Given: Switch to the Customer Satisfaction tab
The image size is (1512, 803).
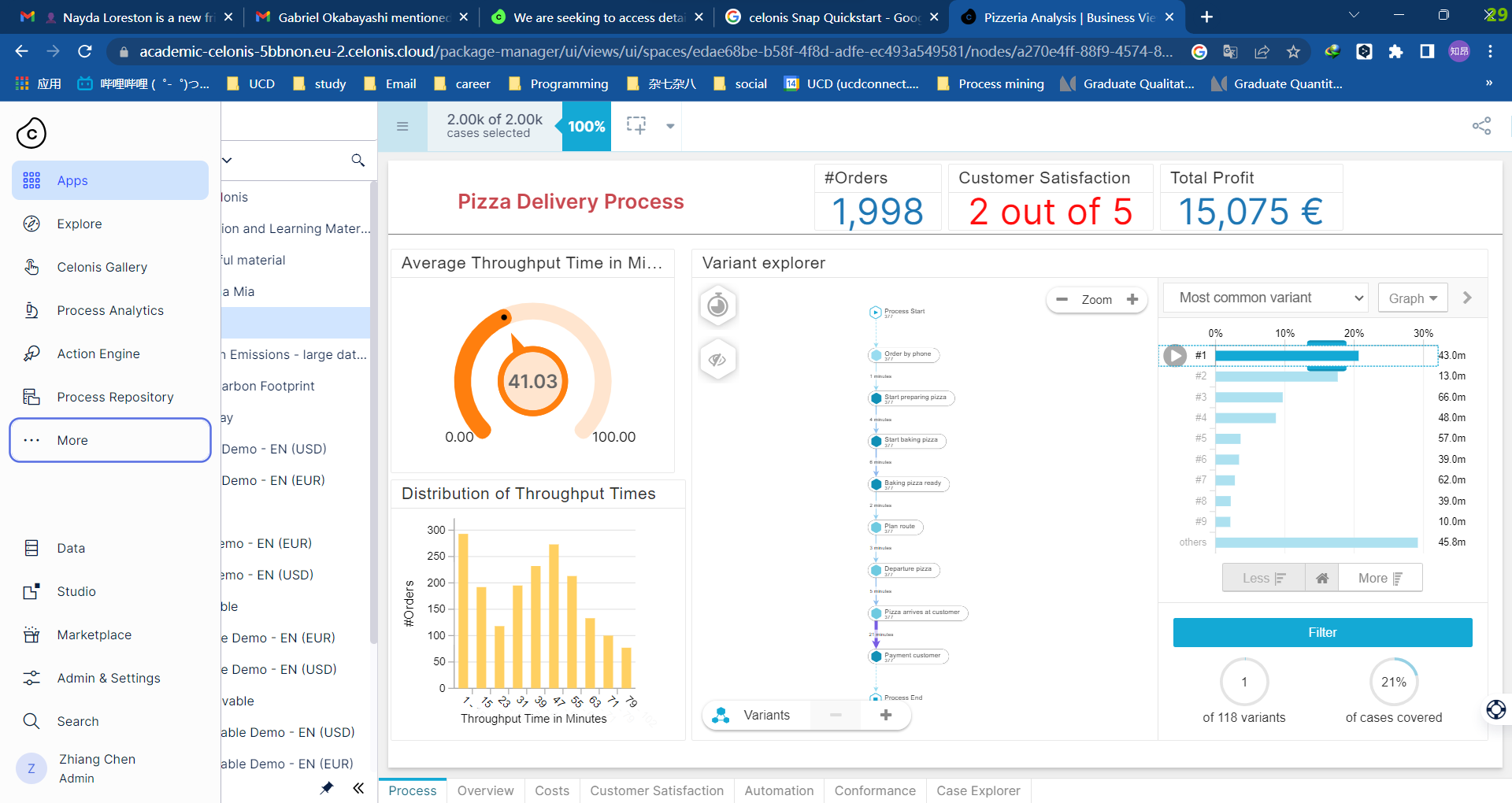Looking at the screenshot, I should [x=657, y=790].
